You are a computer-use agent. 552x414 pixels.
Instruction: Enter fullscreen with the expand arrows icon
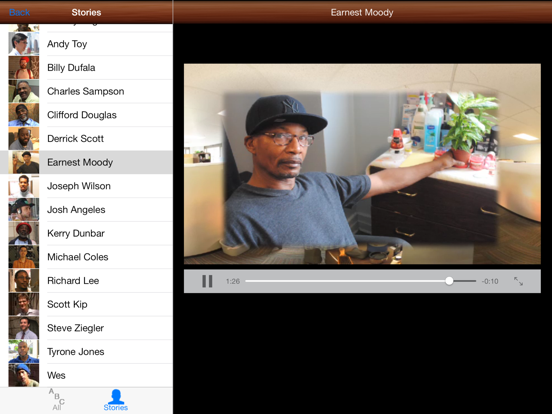(518, 281)
